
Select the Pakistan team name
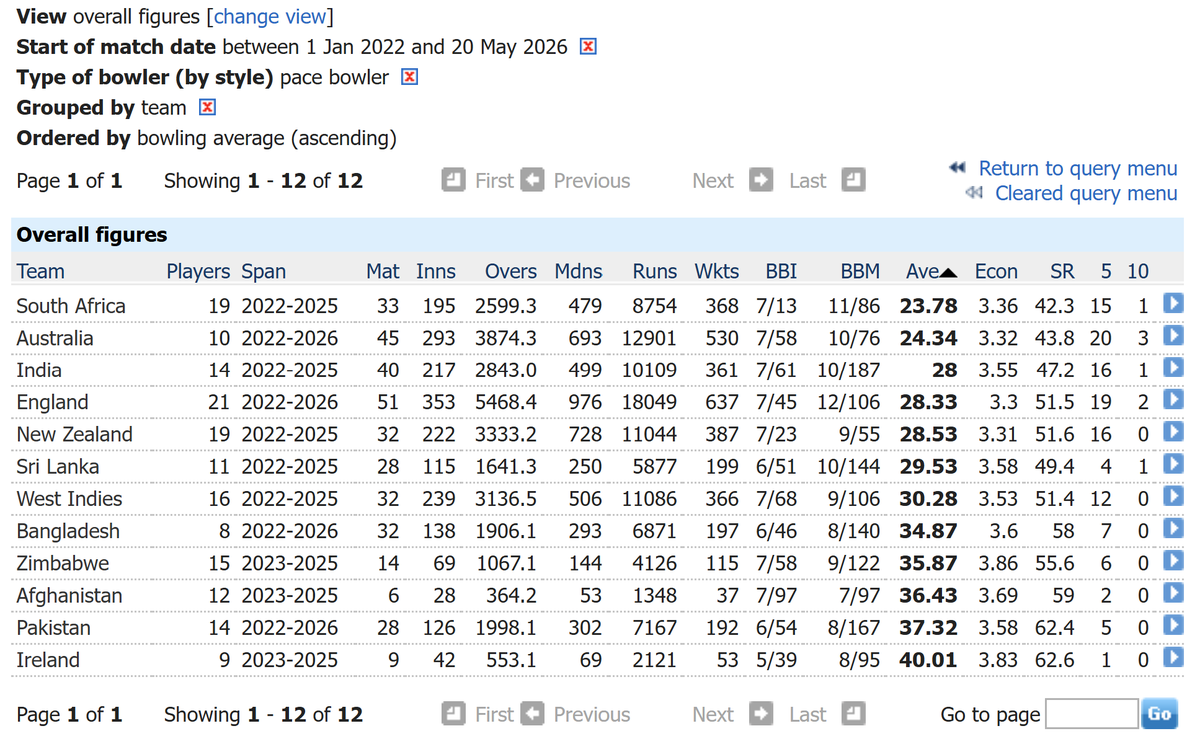53,627
